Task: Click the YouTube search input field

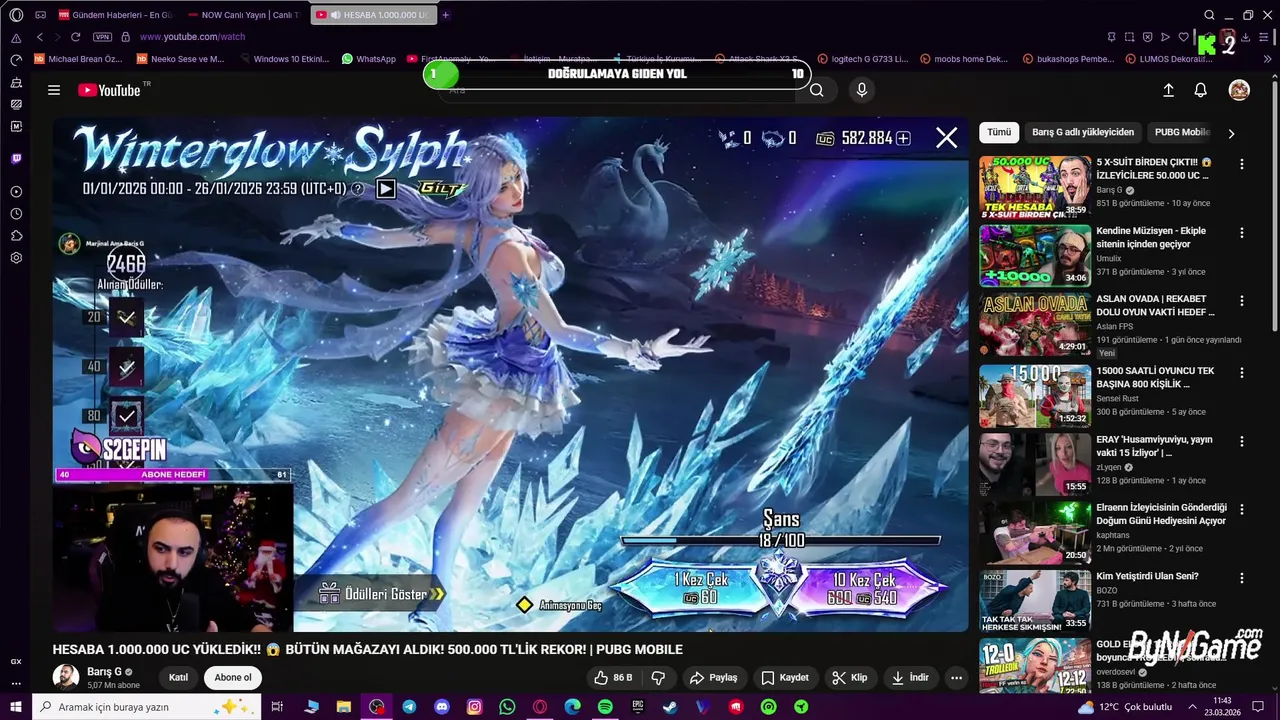Action: click(618, 90)
